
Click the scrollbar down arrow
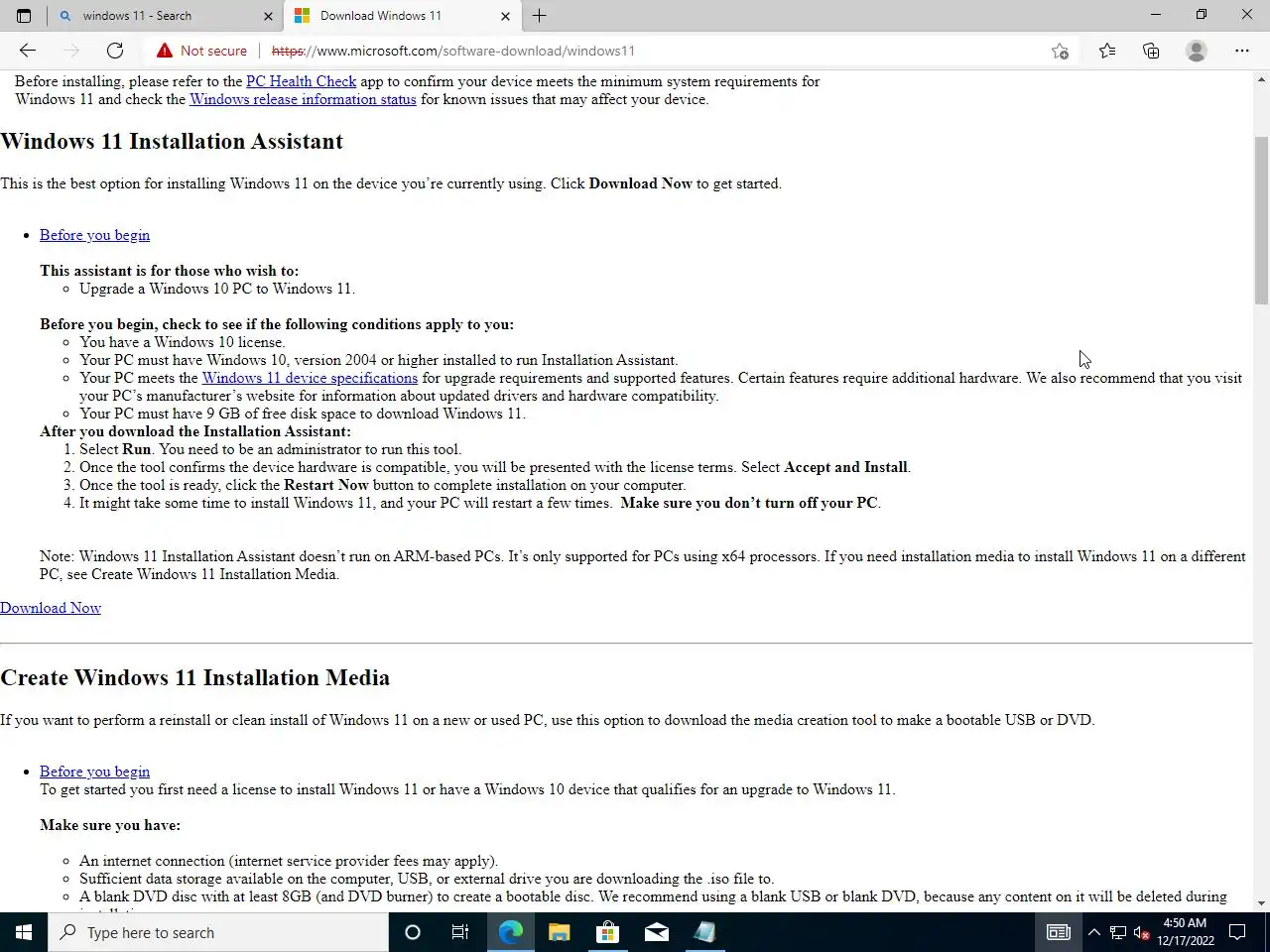pos(1261,903)
